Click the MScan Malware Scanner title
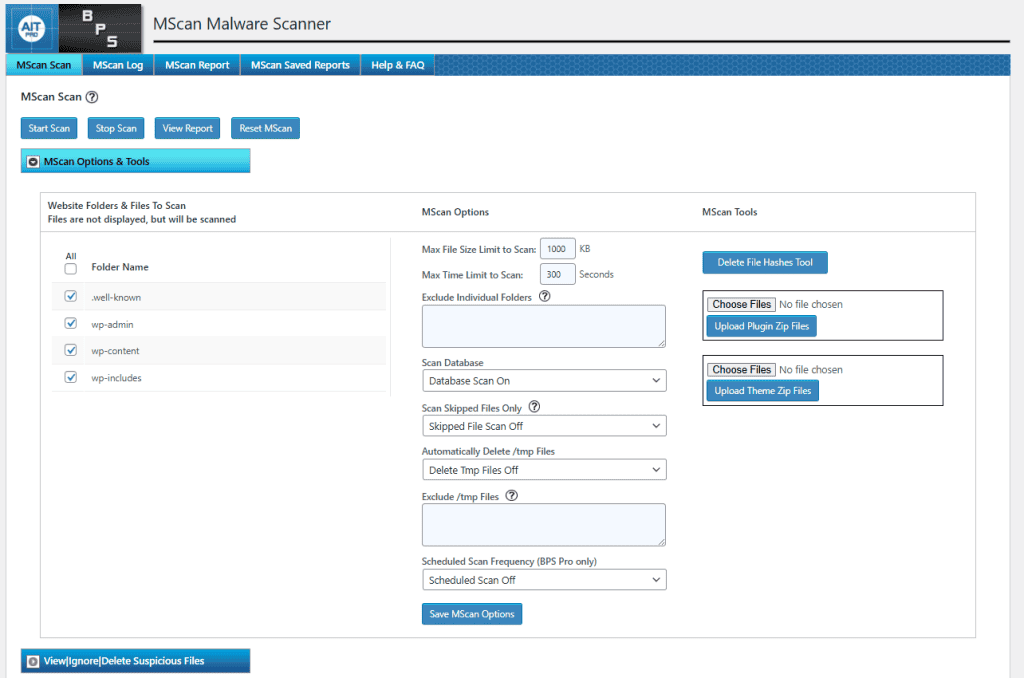 click(242, 24)
